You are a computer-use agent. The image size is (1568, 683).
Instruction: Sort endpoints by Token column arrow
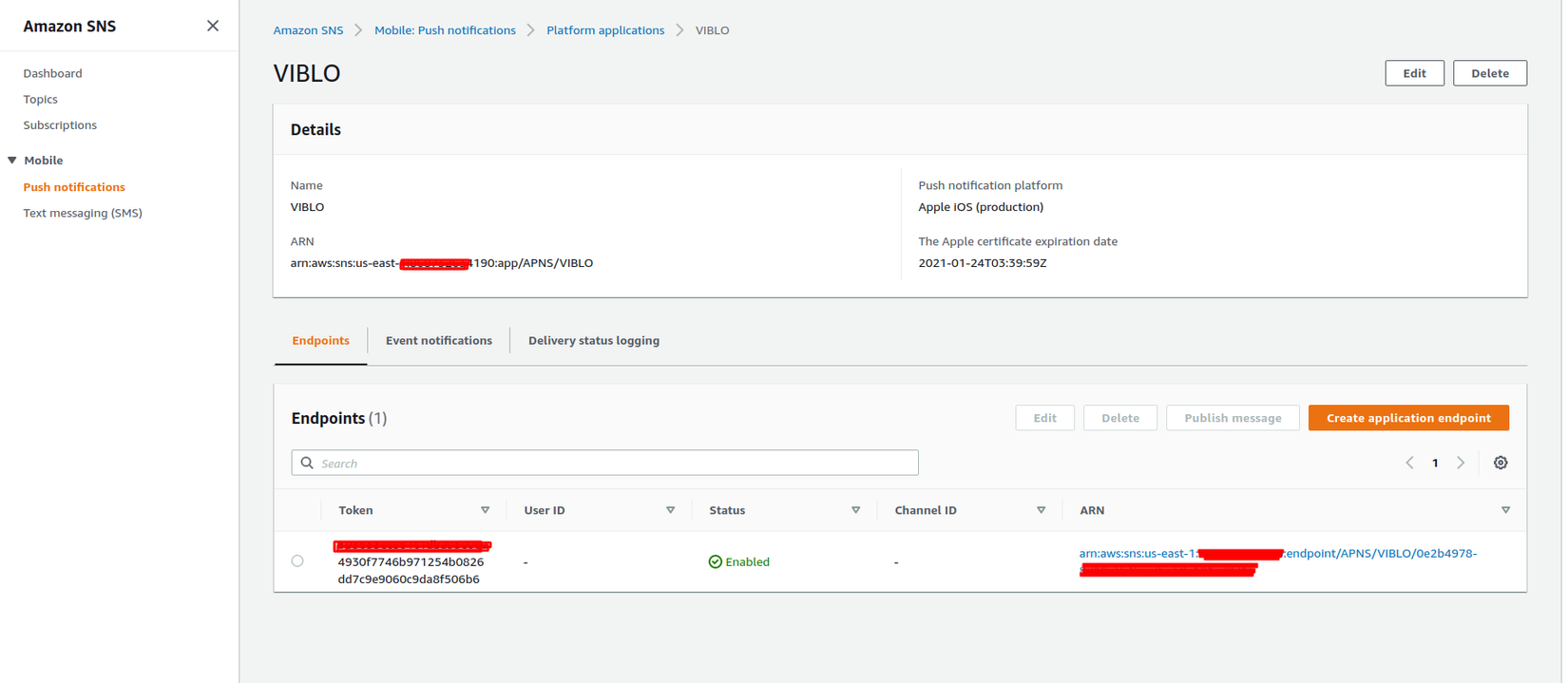click(x=485, y=510)
